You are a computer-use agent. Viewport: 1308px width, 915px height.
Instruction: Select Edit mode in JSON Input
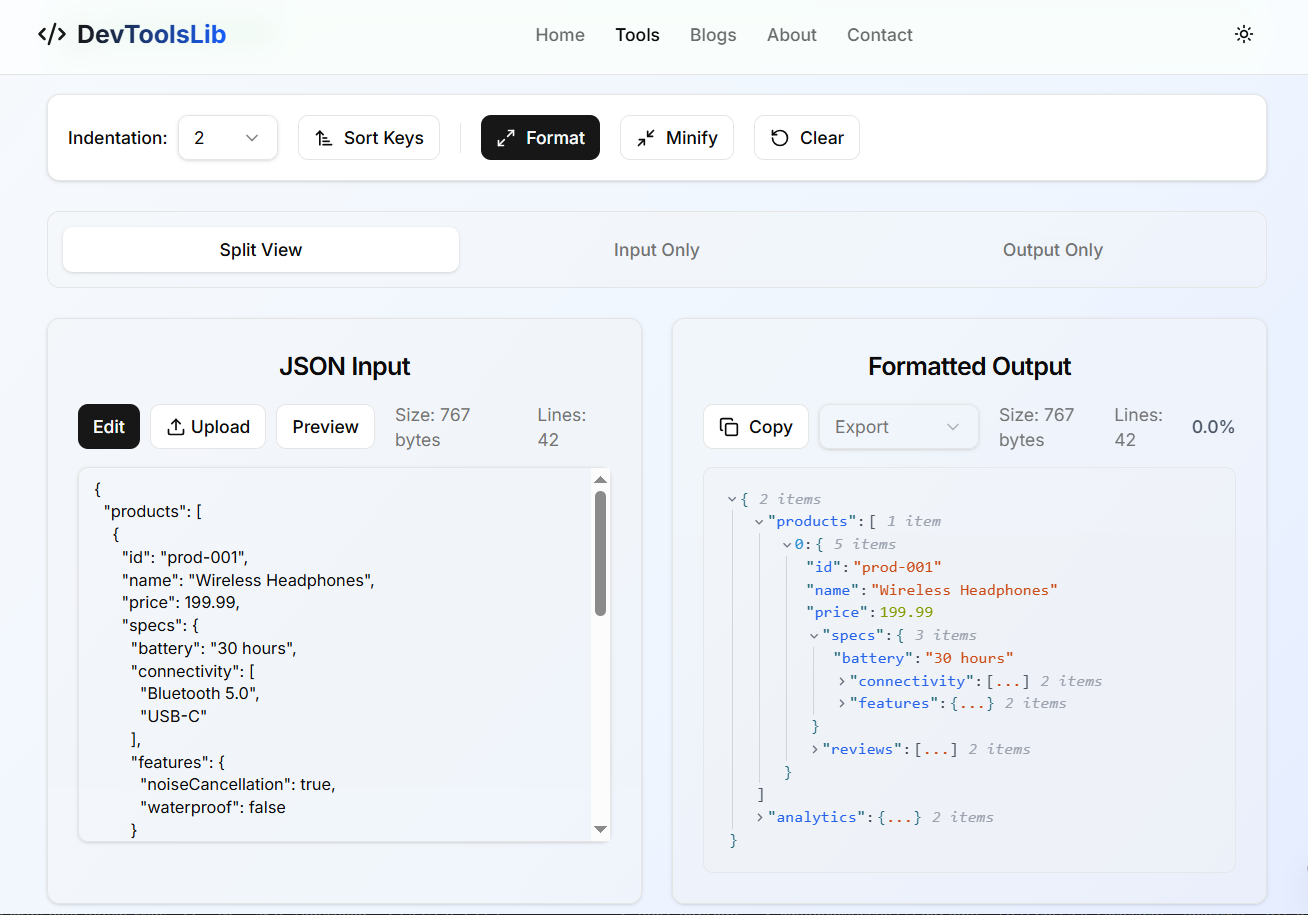tap(109, 427)
